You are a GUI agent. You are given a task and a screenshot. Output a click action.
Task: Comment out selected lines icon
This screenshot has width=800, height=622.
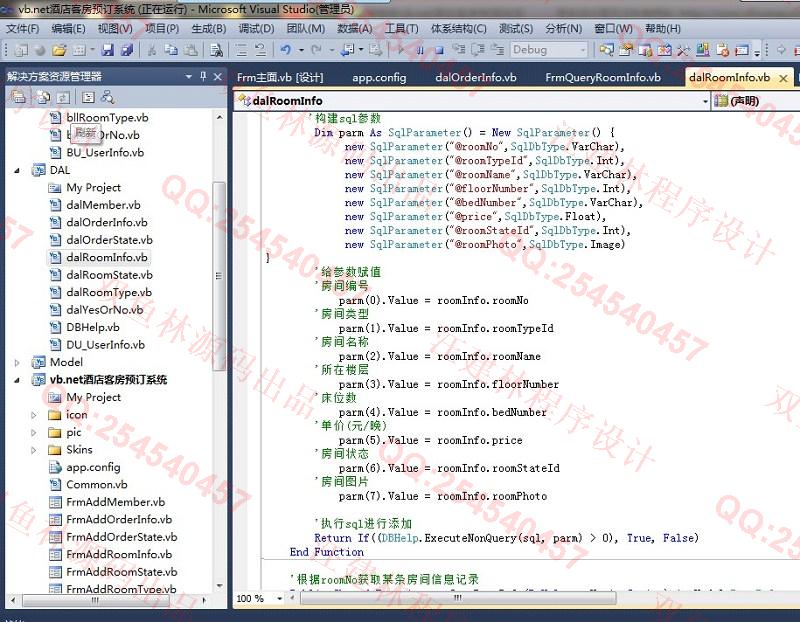tap(241, 50)
